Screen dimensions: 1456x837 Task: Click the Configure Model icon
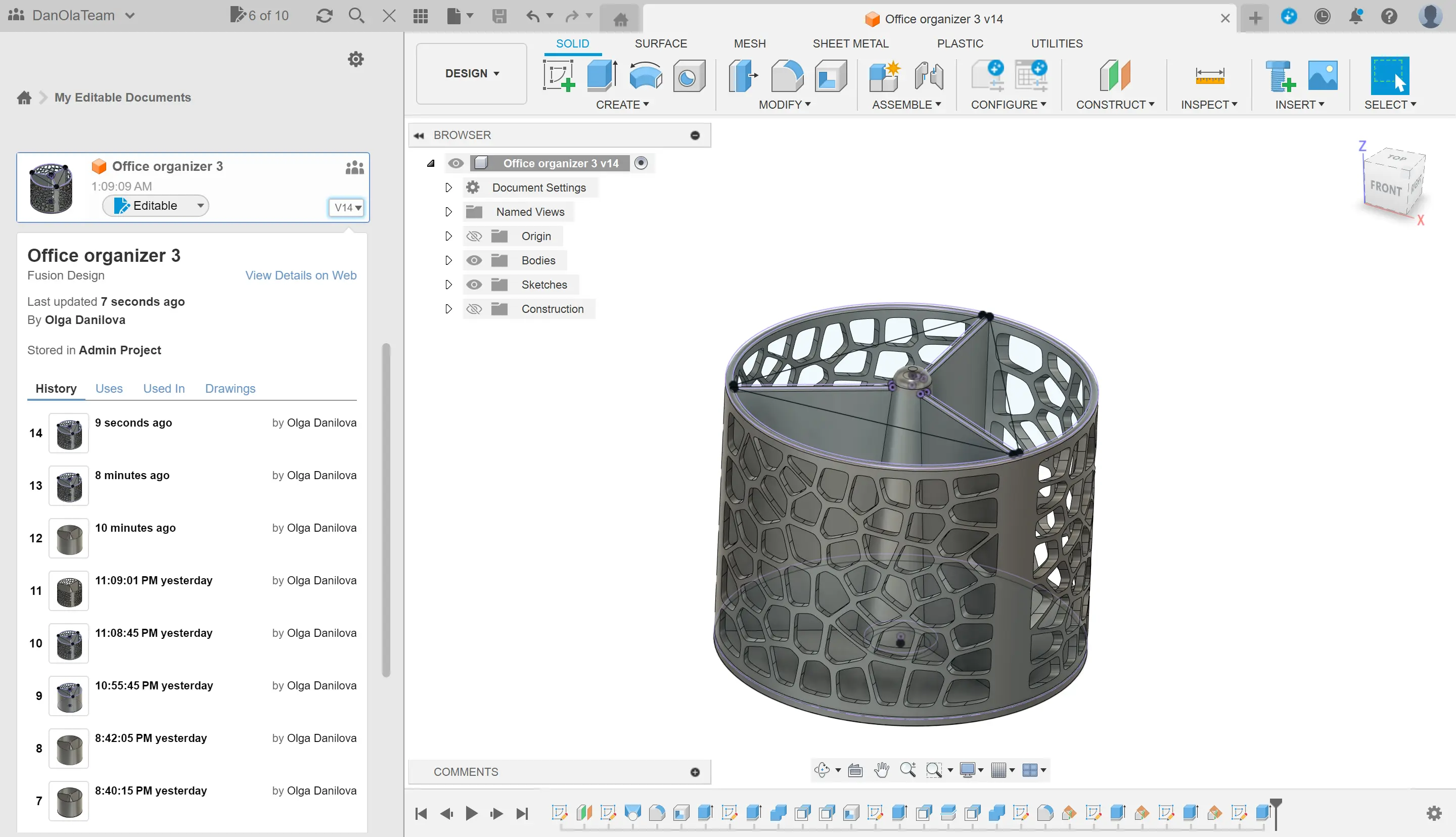tap(987, 75)
